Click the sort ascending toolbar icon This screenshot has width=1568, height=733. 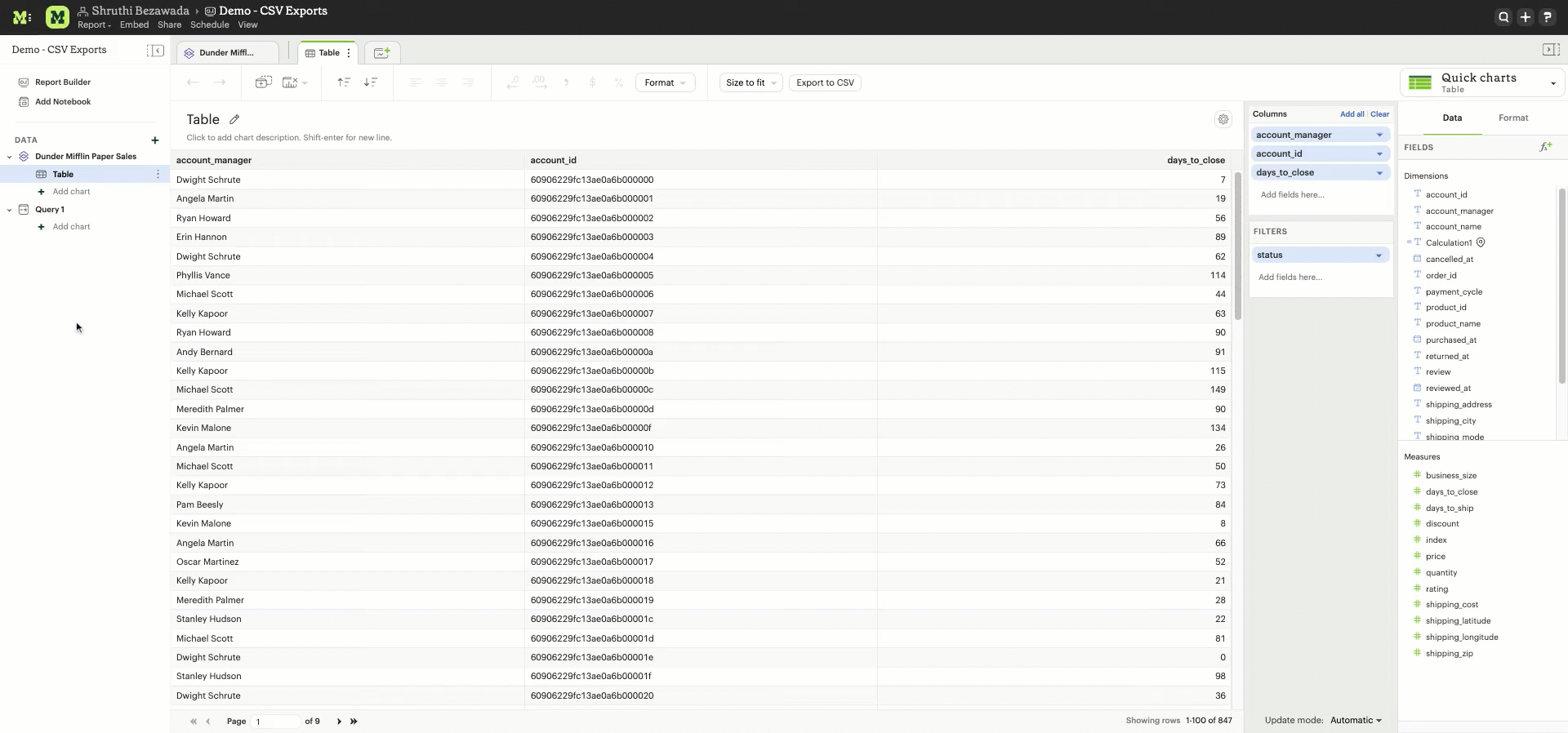coord(344,82)
